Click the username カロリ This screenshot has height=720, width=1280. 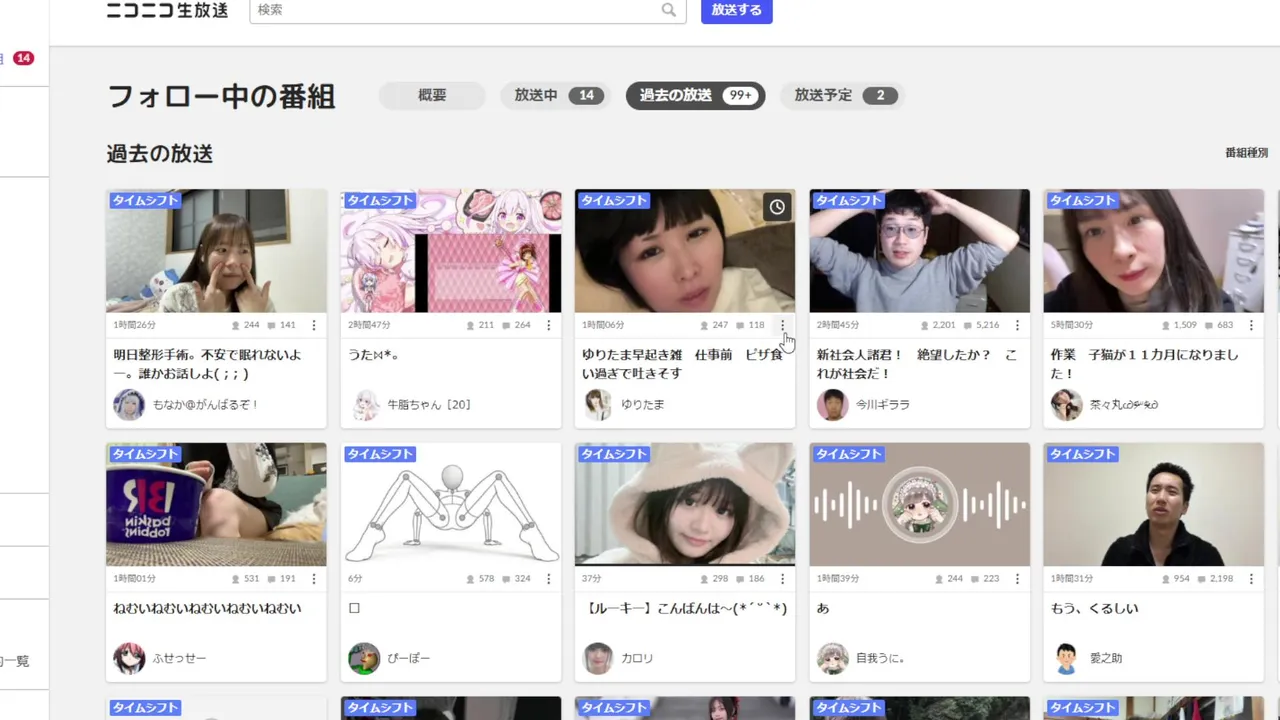coord(637,659)
